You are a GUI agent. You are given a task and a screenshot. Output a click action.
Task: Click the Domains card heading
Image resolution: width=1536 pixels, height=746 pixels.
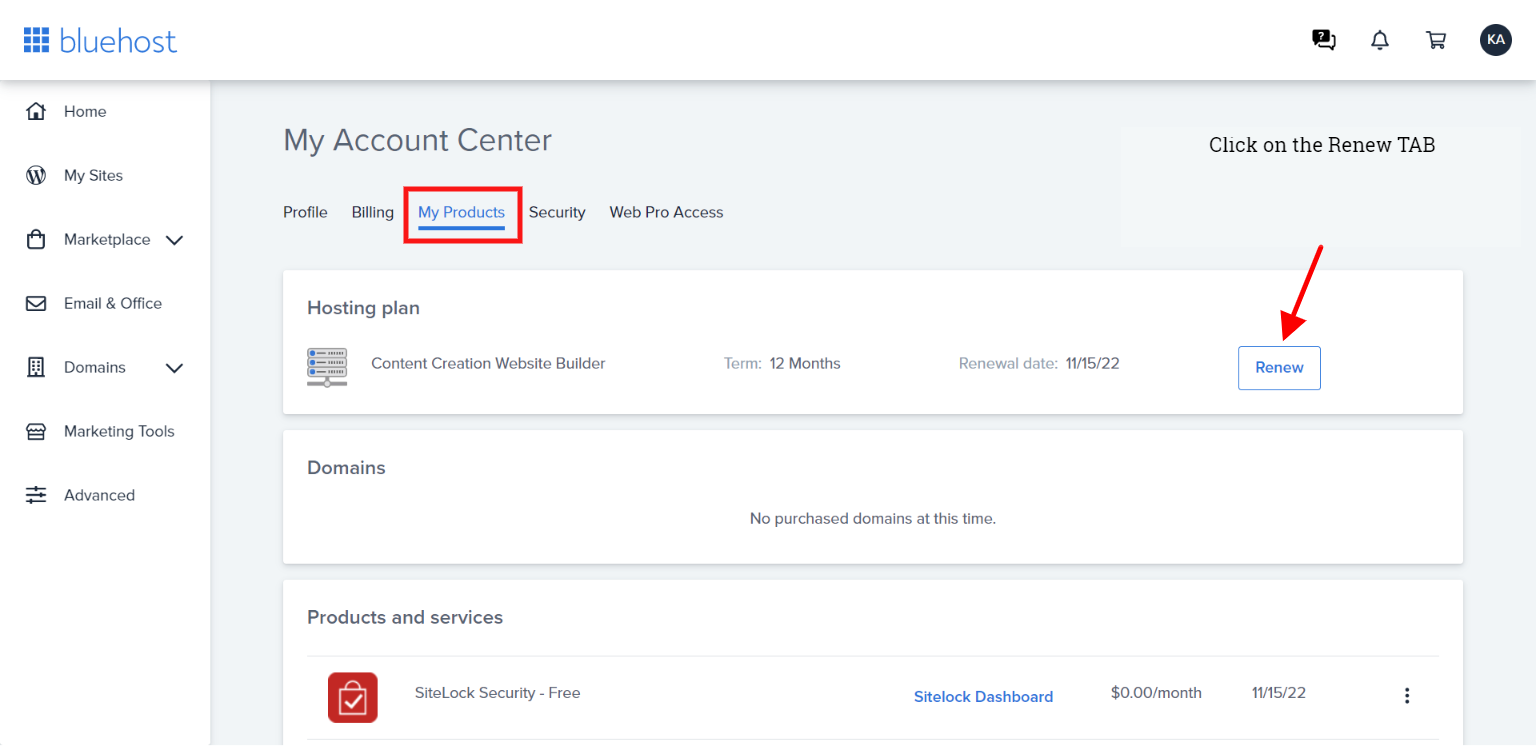(346, 468)
